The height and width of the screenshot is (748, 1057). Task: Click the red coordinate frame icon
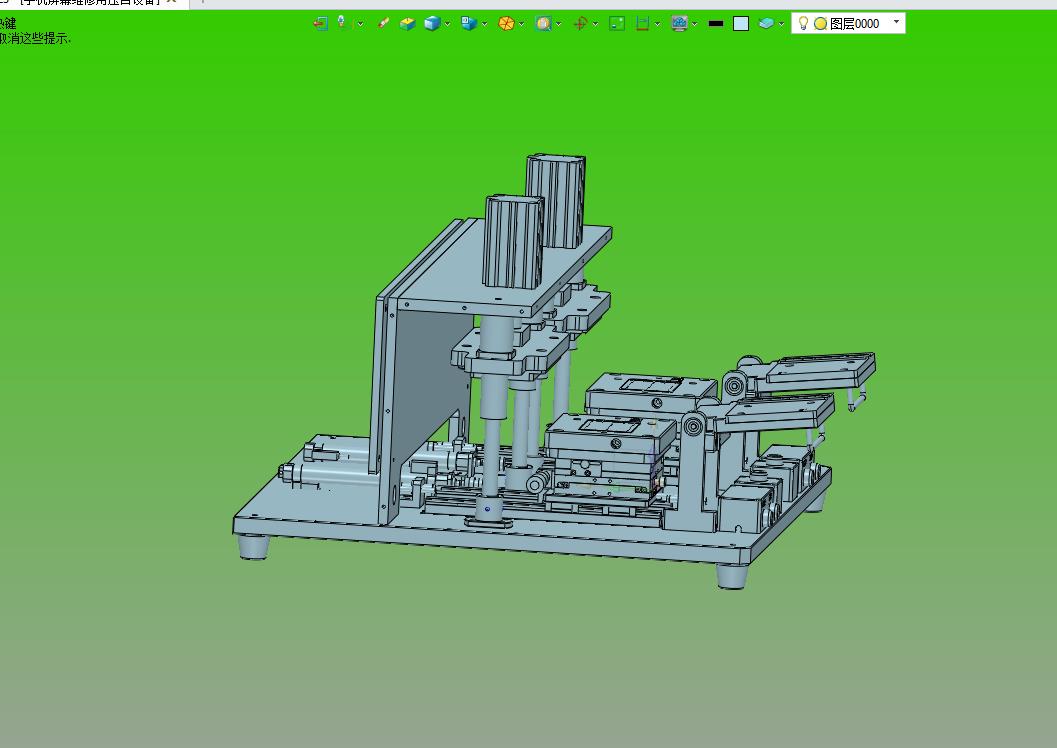580,24
